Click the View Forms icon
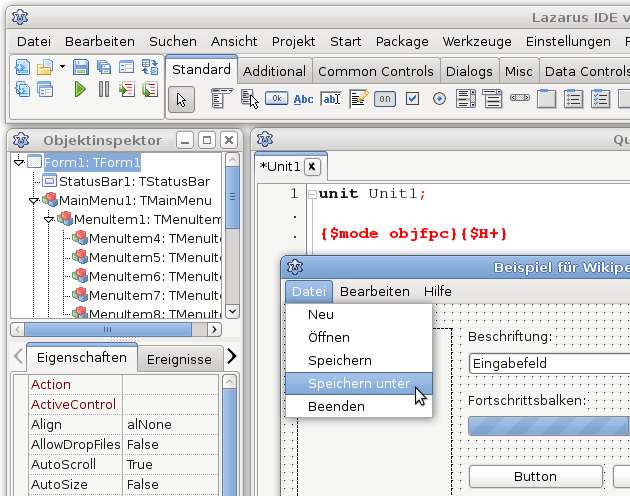The width and height of the screenshot is (630, 496). [45, 89]
